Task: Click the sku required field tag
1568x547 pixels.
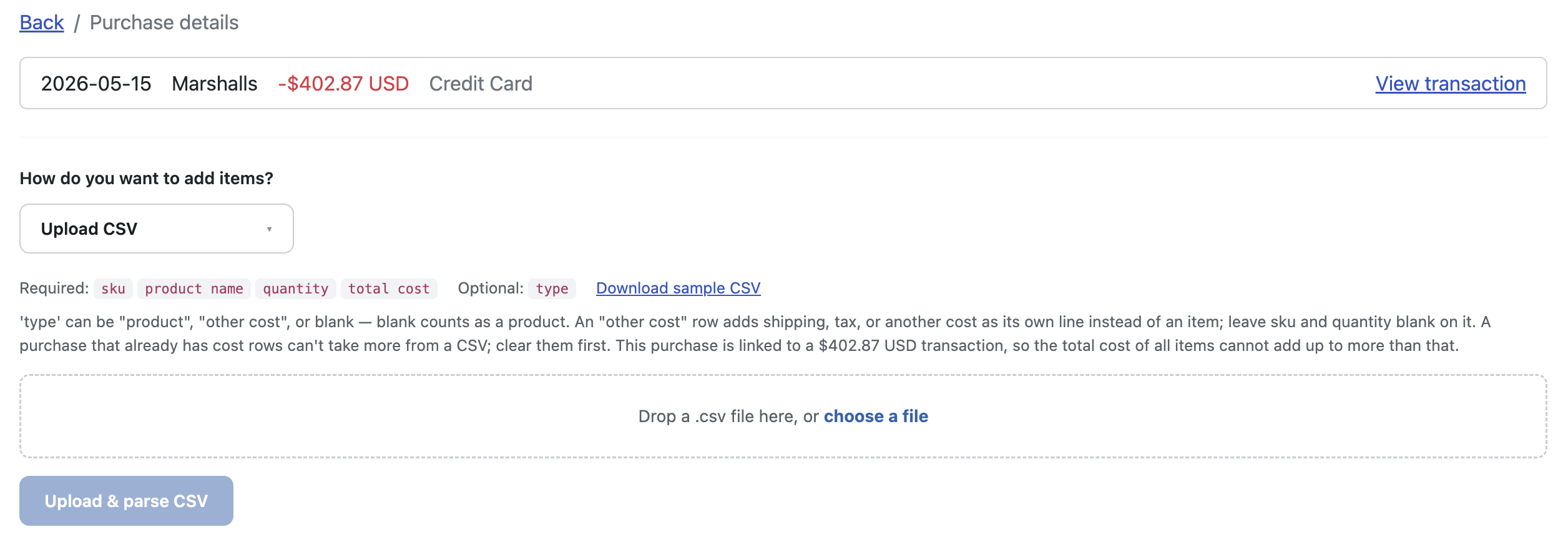Action: point(113,289)
